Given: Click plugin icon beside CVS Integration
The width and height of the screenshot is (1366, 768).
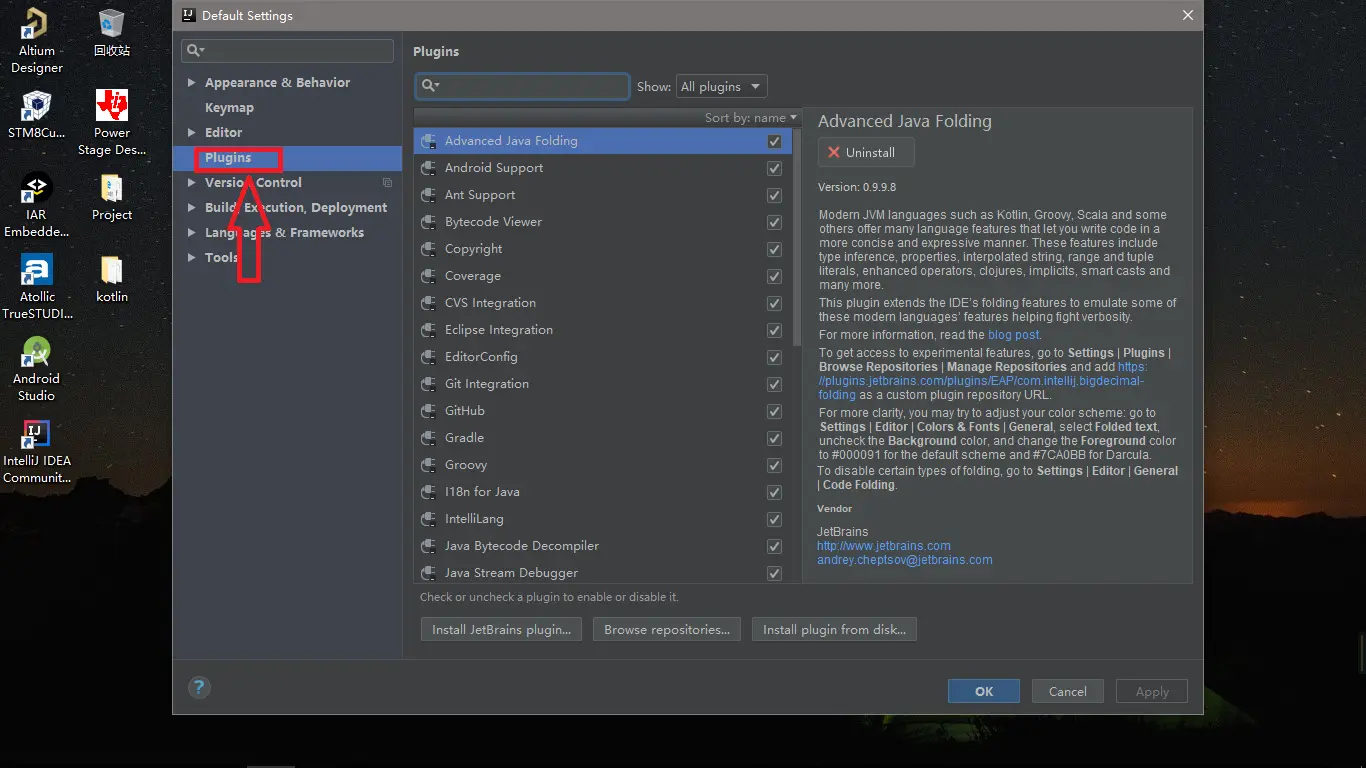Looking at the screenshot, I should coord(428,303).
